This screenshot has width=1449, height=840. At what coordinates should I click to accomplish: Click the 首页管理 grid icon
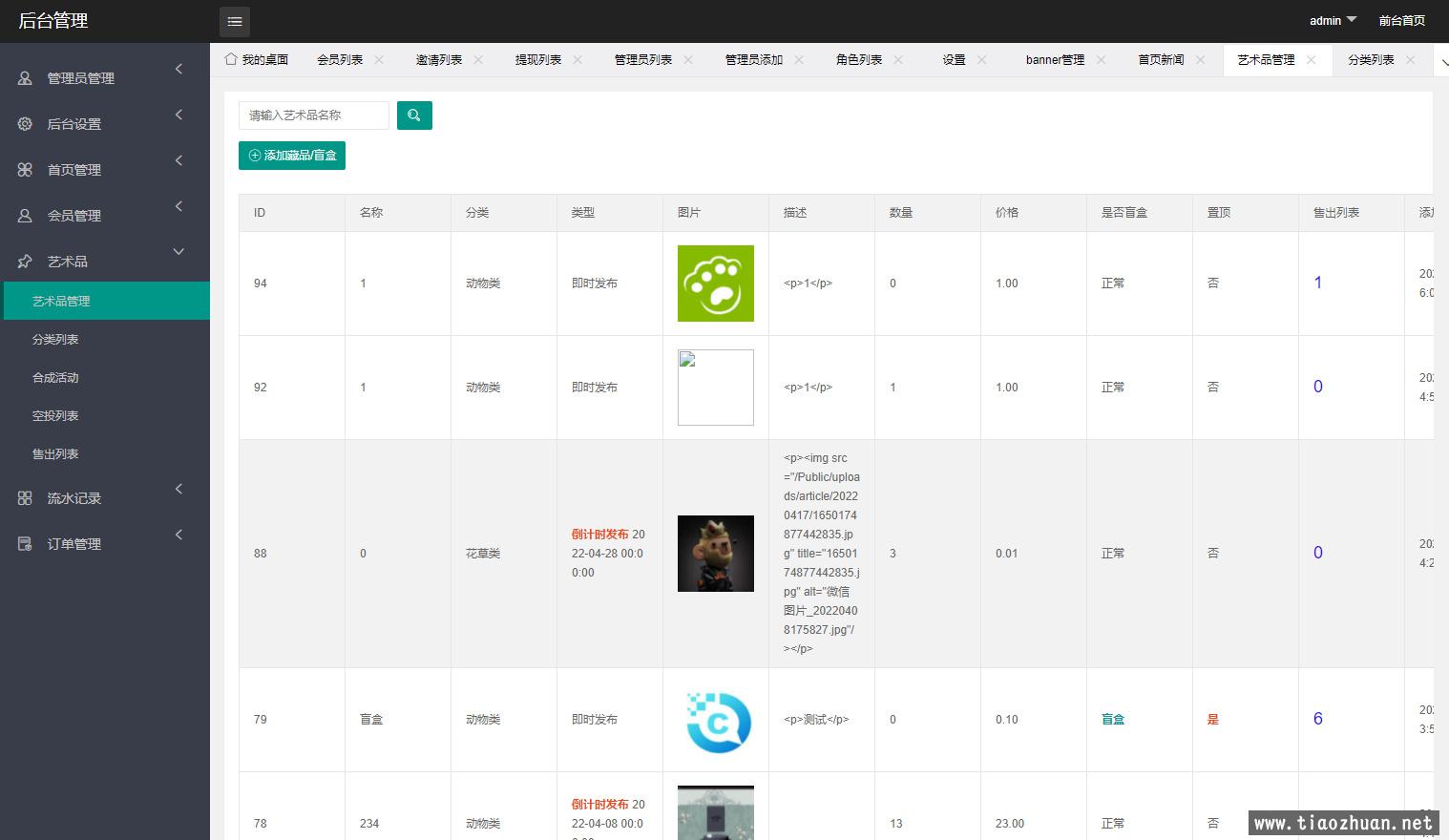[25, 170]
